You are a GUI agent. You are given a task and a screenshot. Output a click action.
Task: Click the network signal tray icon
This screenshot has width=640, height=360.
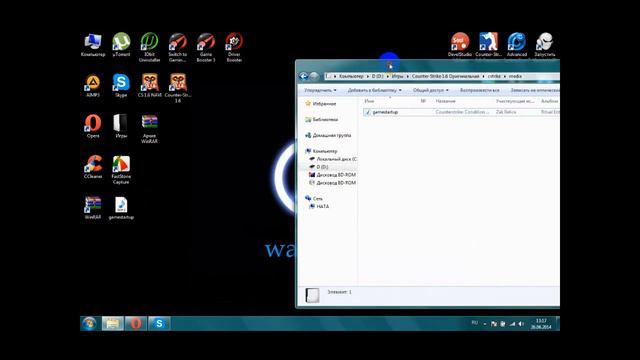tap(512, 324)
